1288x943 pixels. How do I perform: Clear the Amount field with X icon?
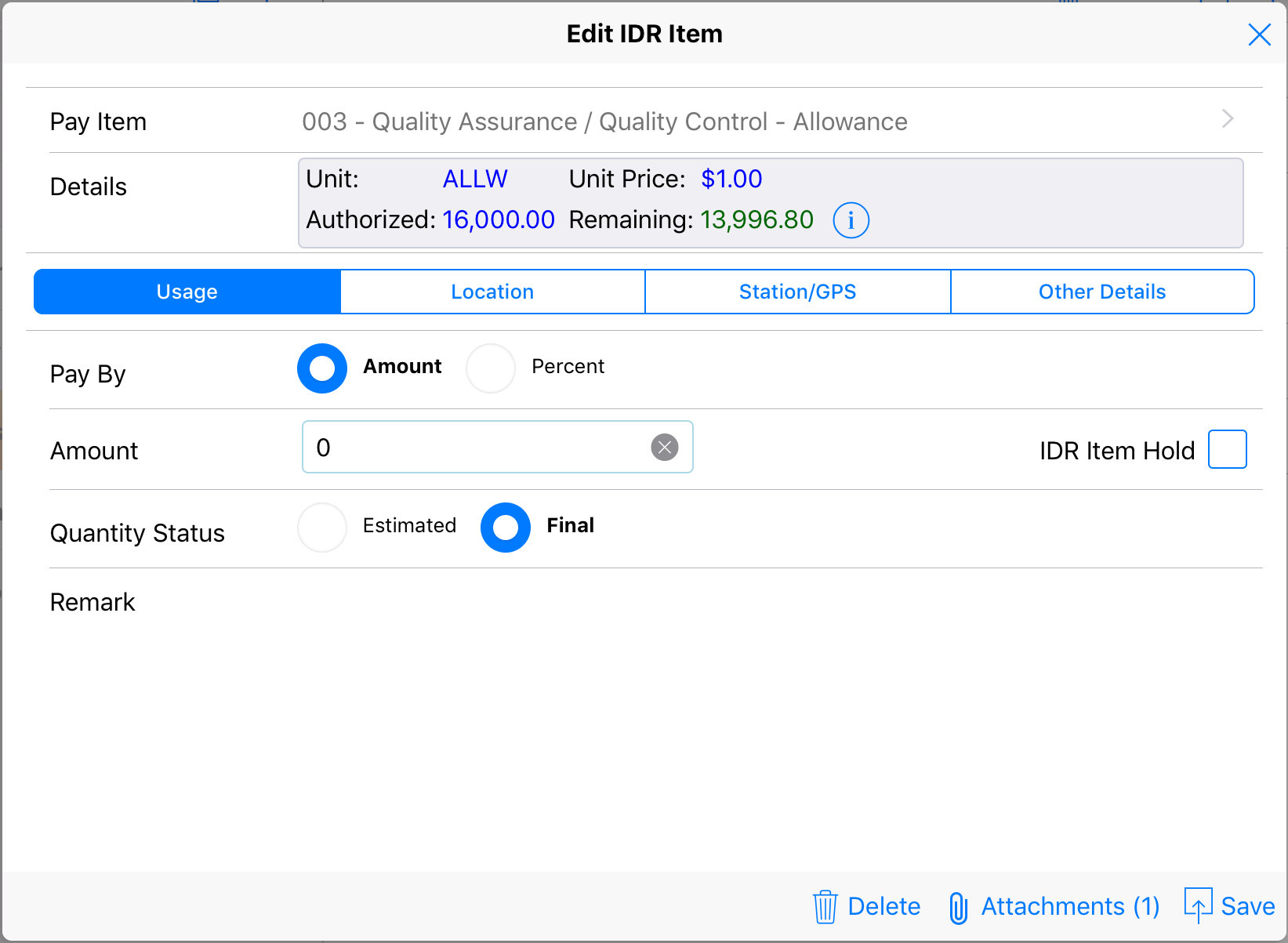pyautogui.click(x=664, y=448)
